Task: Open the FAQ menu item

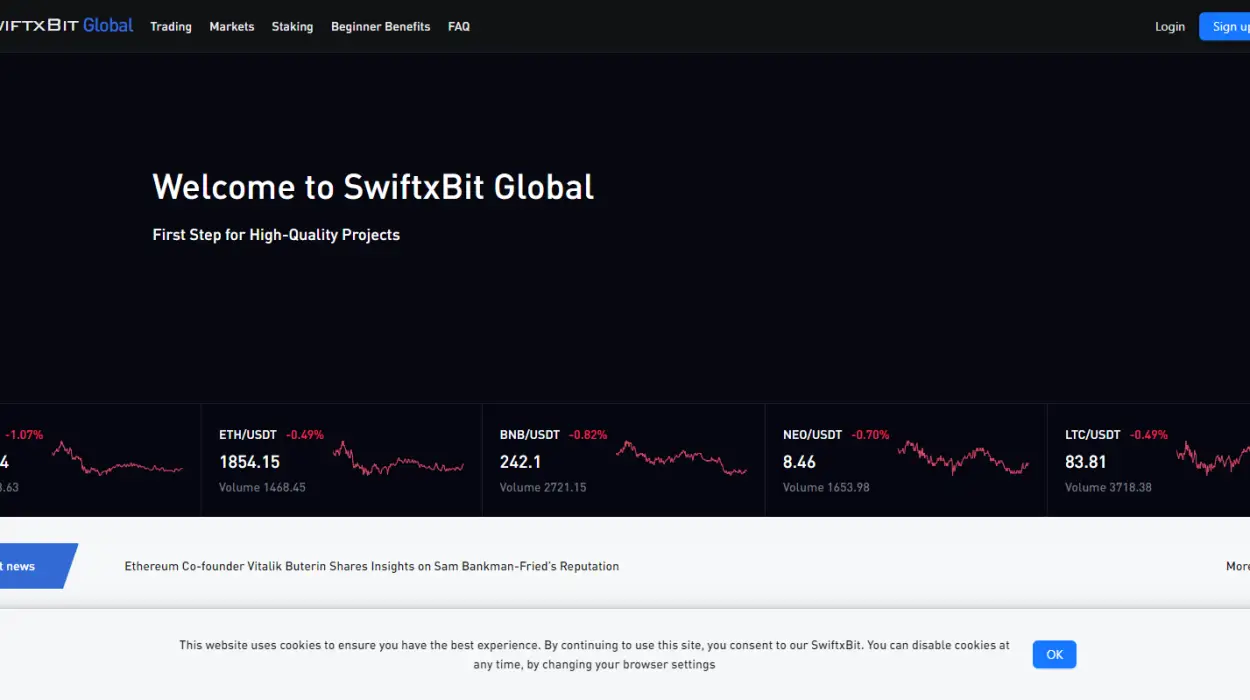Action: click(459, 27)
